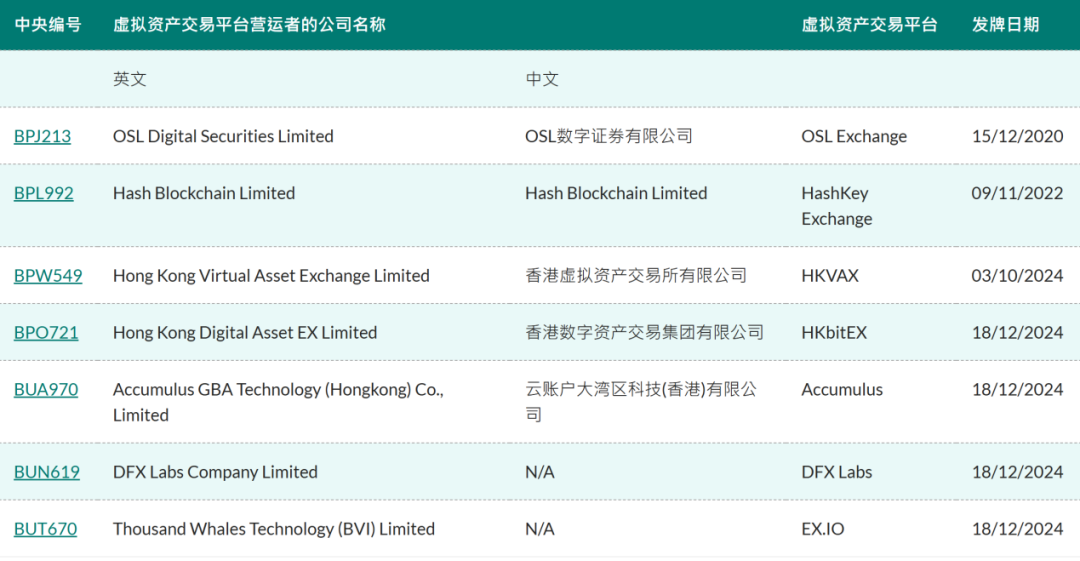Open the BPJ213 central number link
The width and height of the screenshot is (1080, 561).
42,136
